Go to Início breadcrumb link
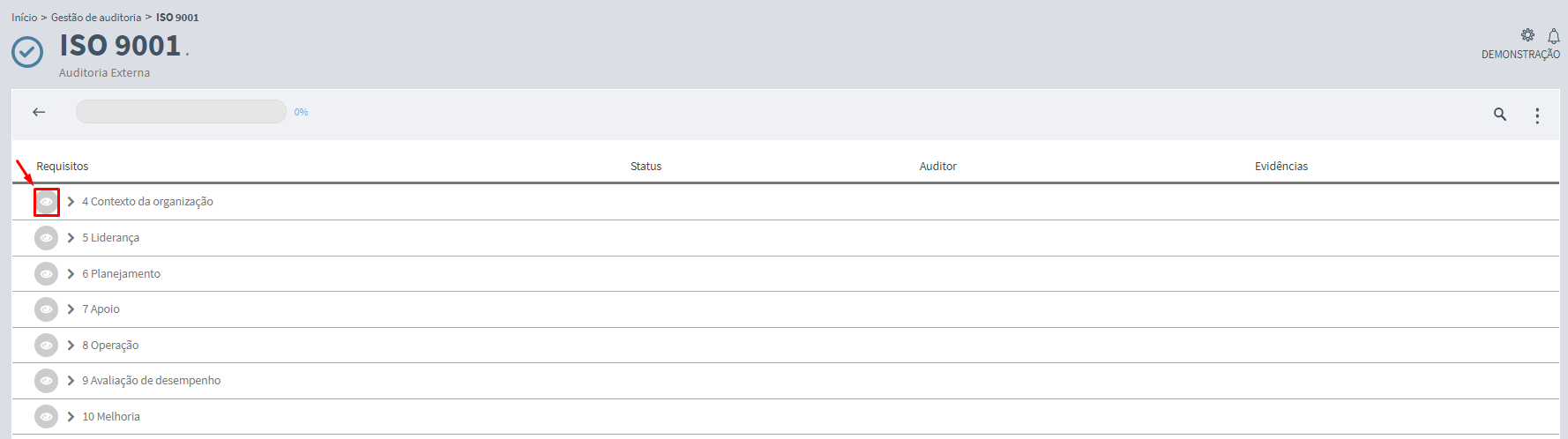 click(x=24, y=18)
